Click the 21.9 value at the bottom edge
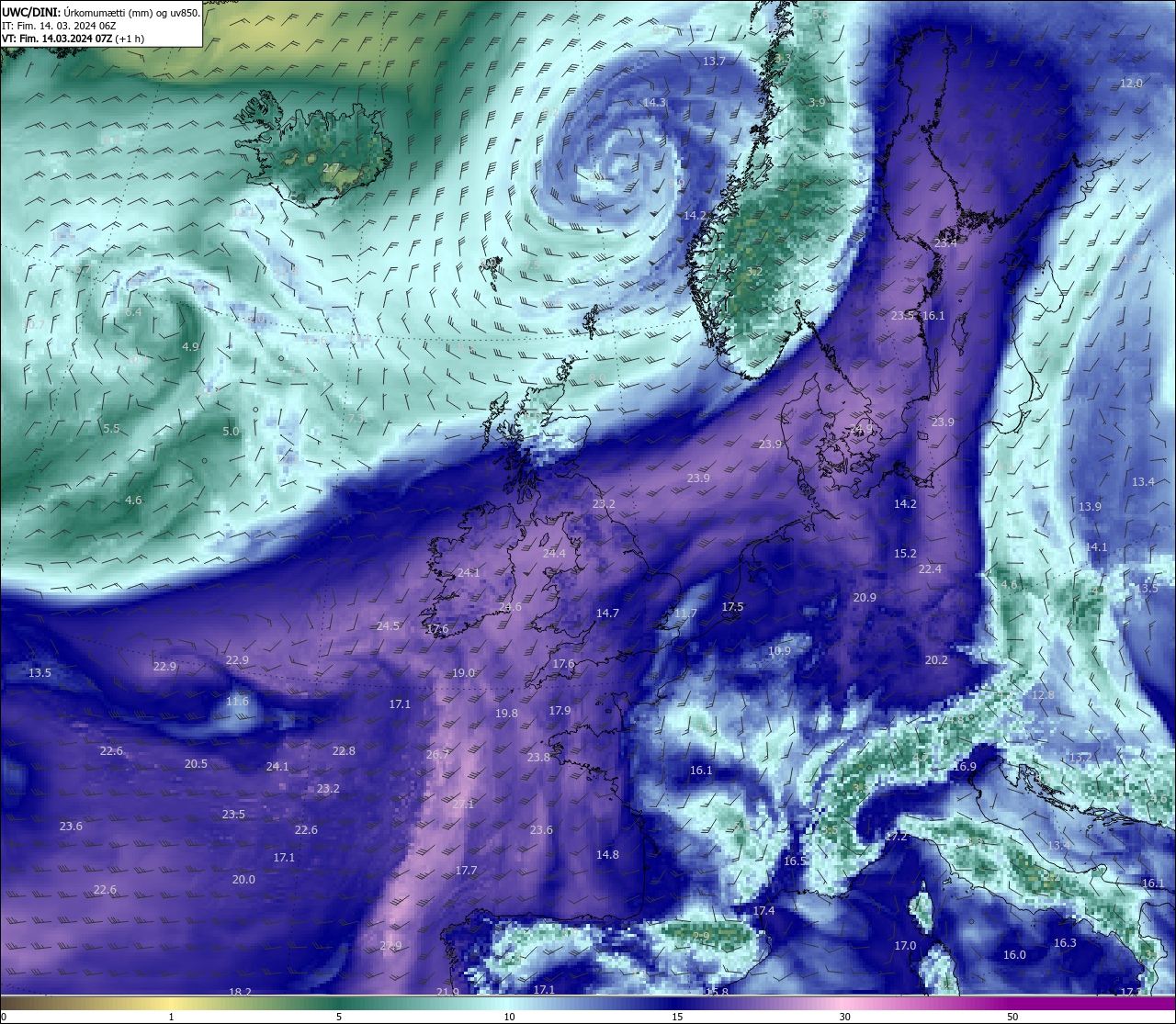This screenshot has height=1024, width=1176. 447,992
